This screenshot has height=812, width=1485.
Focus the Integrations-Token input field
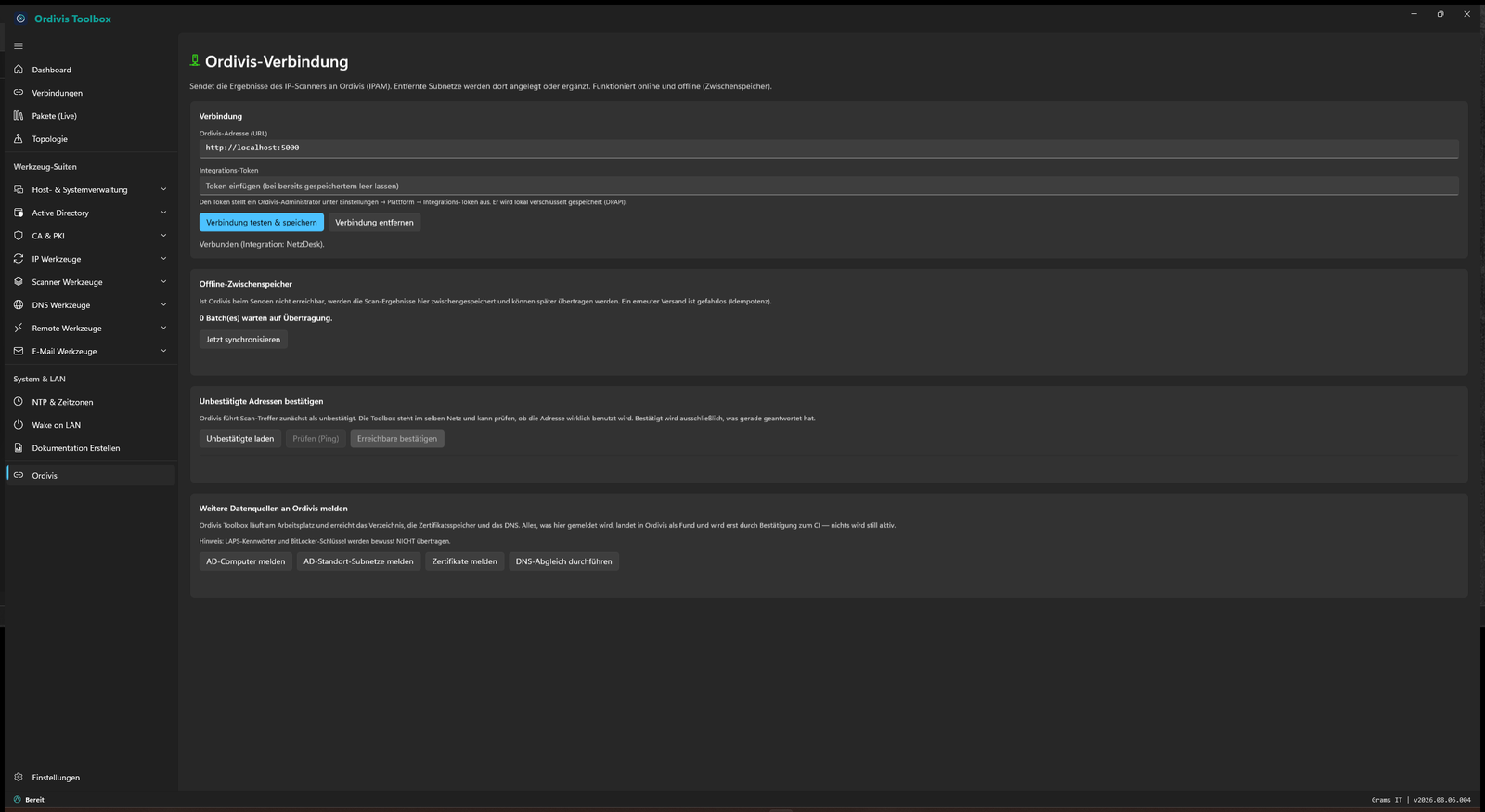(x=829, y=187)
